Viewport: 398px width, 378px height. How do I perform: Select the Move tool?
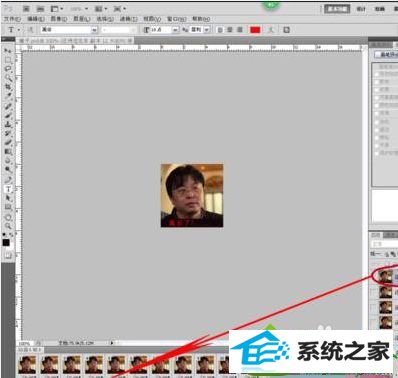[x=8, y=51]
